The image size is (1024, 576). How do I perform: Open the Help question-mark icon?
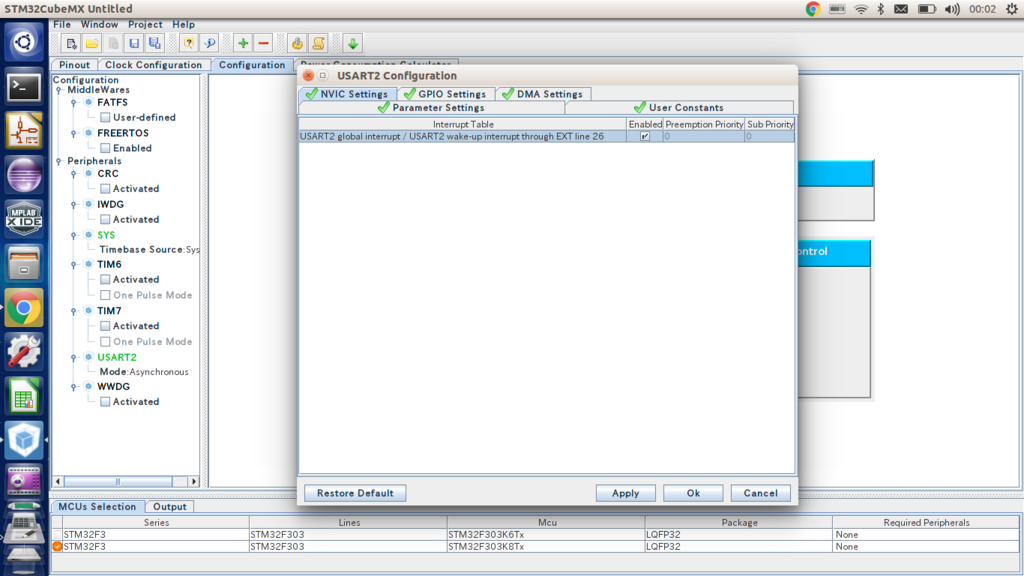click(x=189, y=44)
